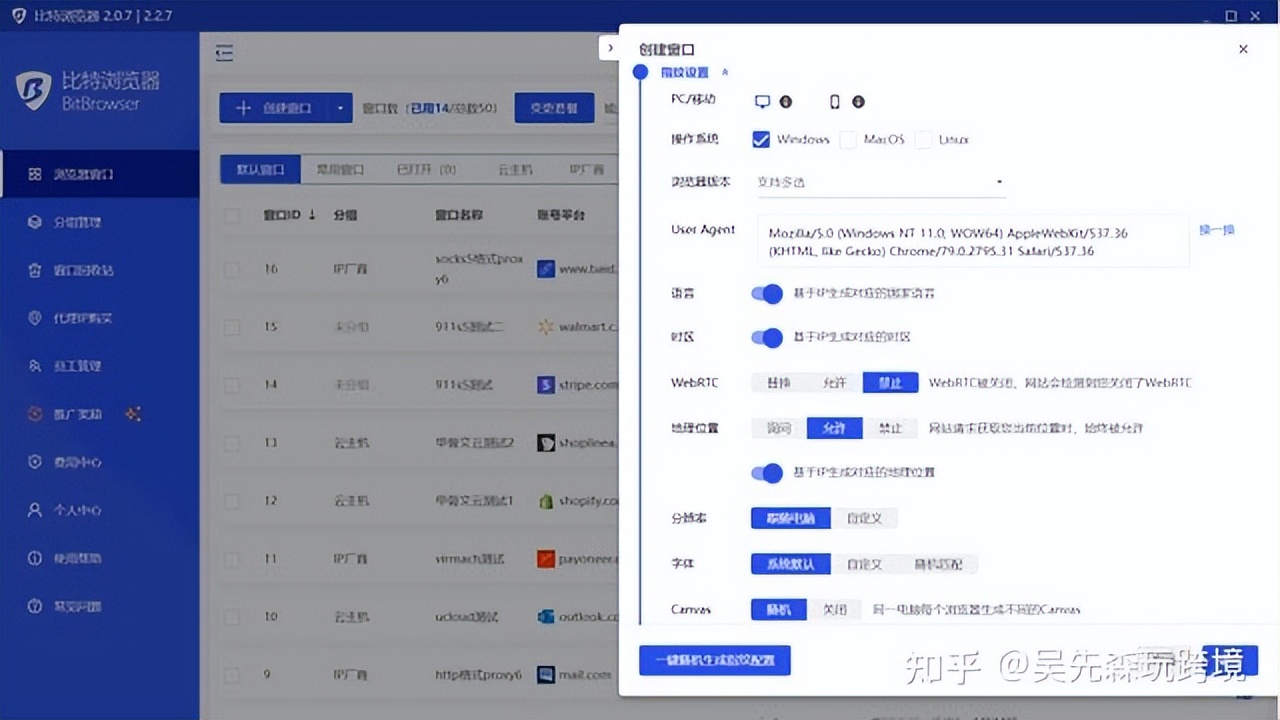Switch to the 默认窗口 tab
The height and width of the screenshot is (720, 1280).
click(260, 170)
